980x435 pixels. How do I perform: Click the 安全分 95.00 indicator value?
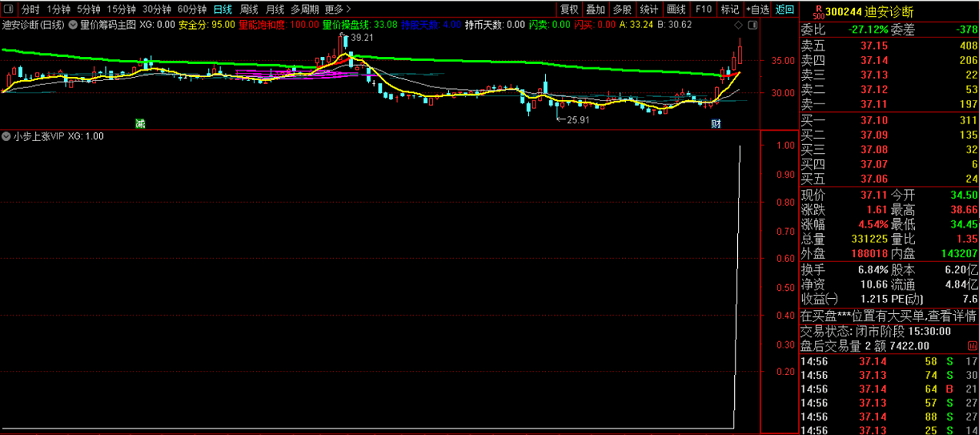(x=207, y=25)
